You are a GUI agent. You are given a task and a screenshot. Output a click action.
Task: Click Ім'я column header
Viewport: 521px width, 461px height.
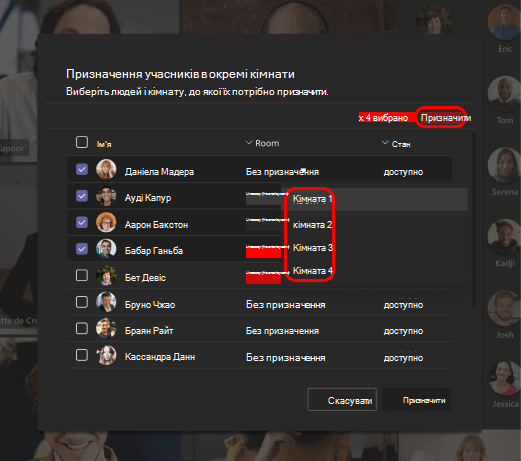pyautogui.click(x=104, y=144)
